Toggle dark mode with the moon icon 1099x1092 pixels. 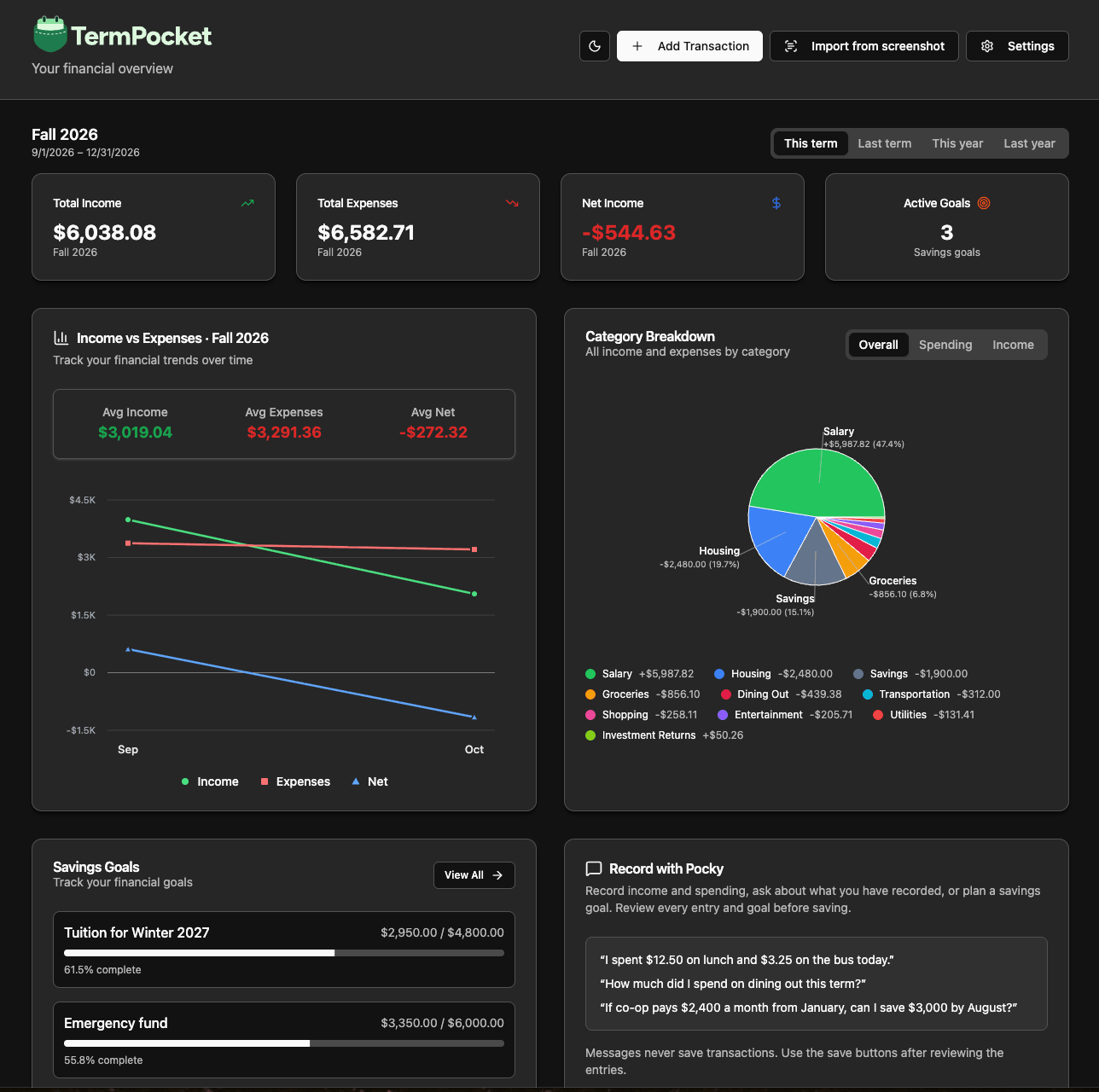pyautogui.click(x=595, y=46)
